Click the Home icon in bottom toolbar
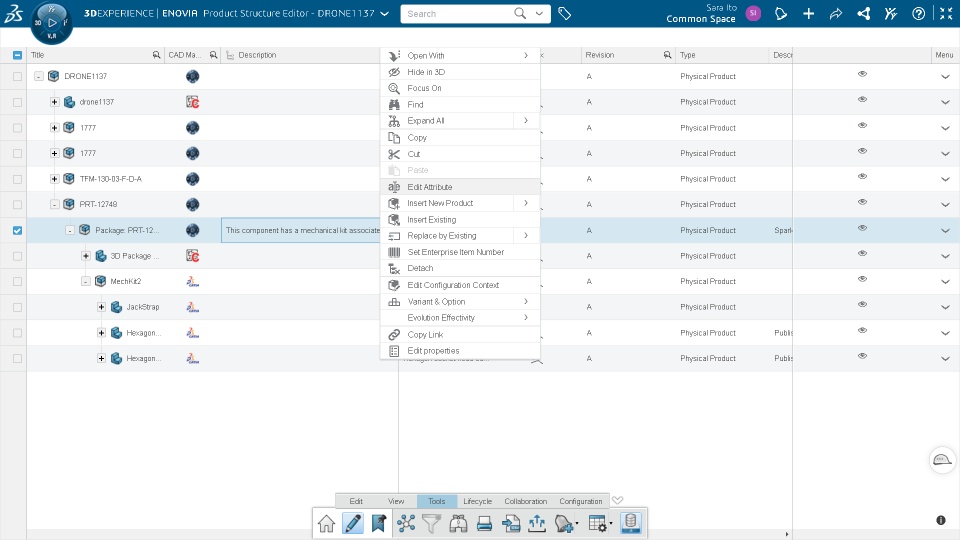Screen dimensions: 960x540 pyautogui.click(x=326, y=523)
